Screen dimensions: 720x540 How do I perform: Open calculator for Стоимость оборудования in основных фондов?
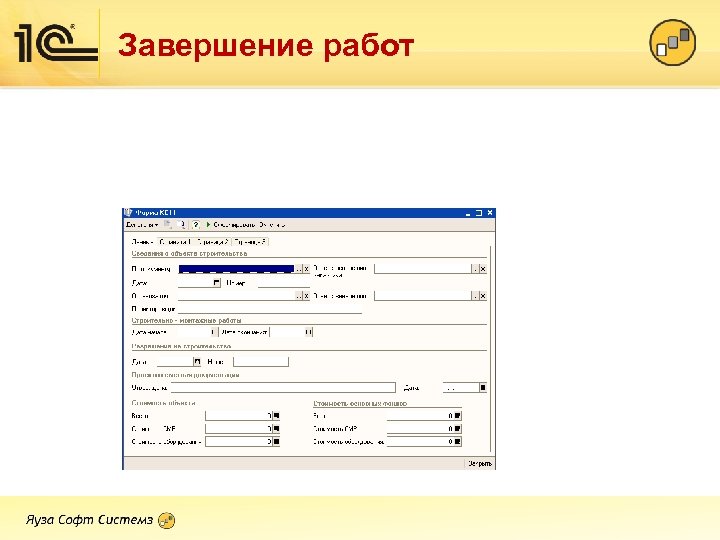click(457, 441)
